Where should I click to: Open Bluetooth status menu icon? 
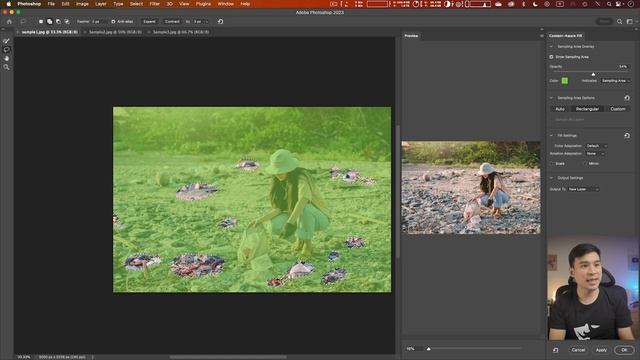(x=523, y=4)
